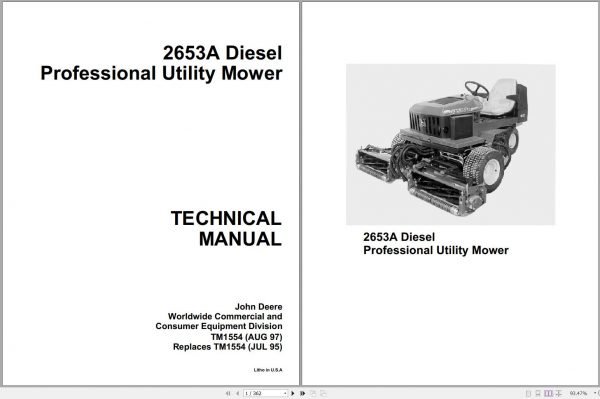Click the zoom percentage field
600x399 pixels.
tap(578, 393)
